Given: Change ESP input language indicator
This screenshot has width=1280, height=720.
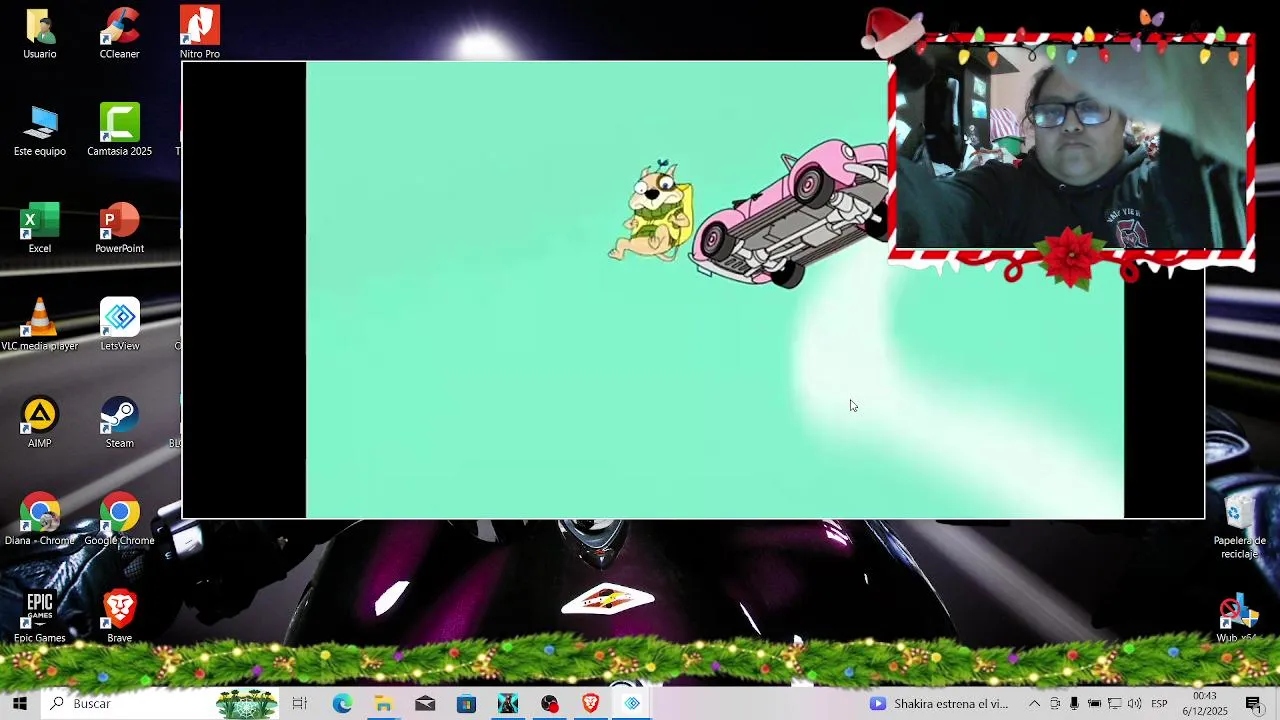Looking at the screenshot, I should (x=1159, y=704).
